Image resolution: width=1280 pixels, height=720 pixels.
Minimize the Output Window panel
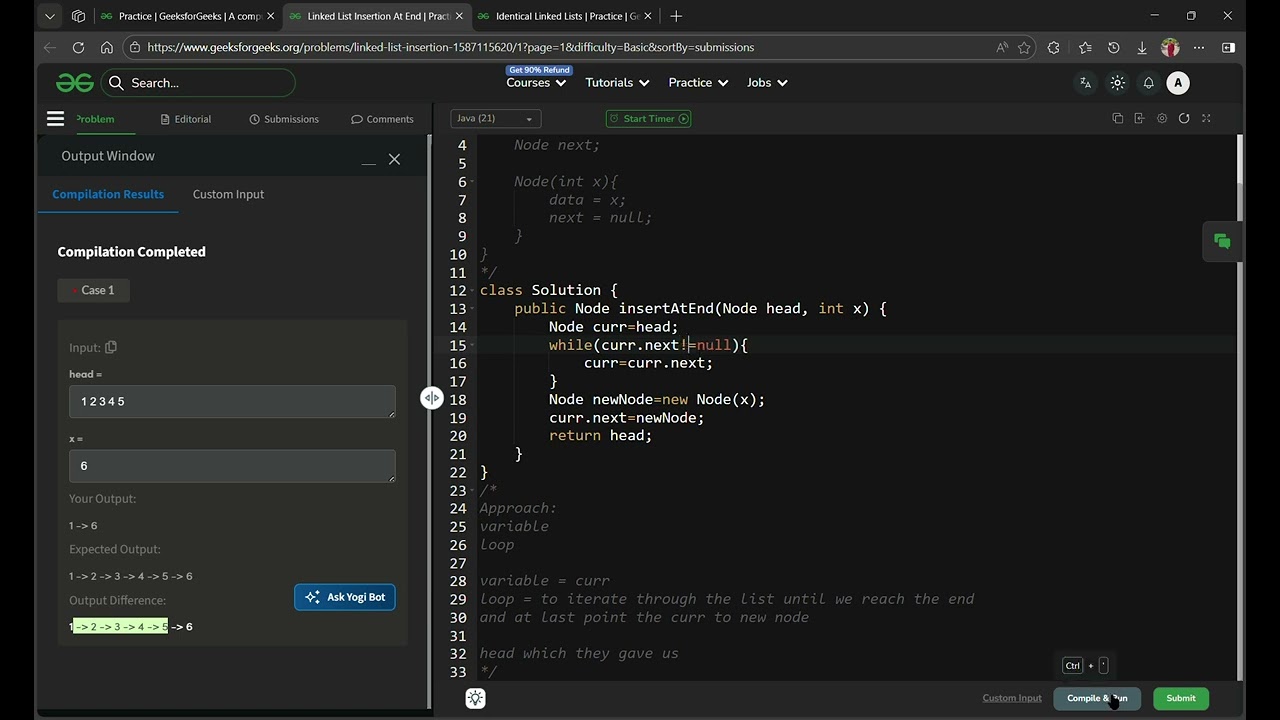(368, 160)
